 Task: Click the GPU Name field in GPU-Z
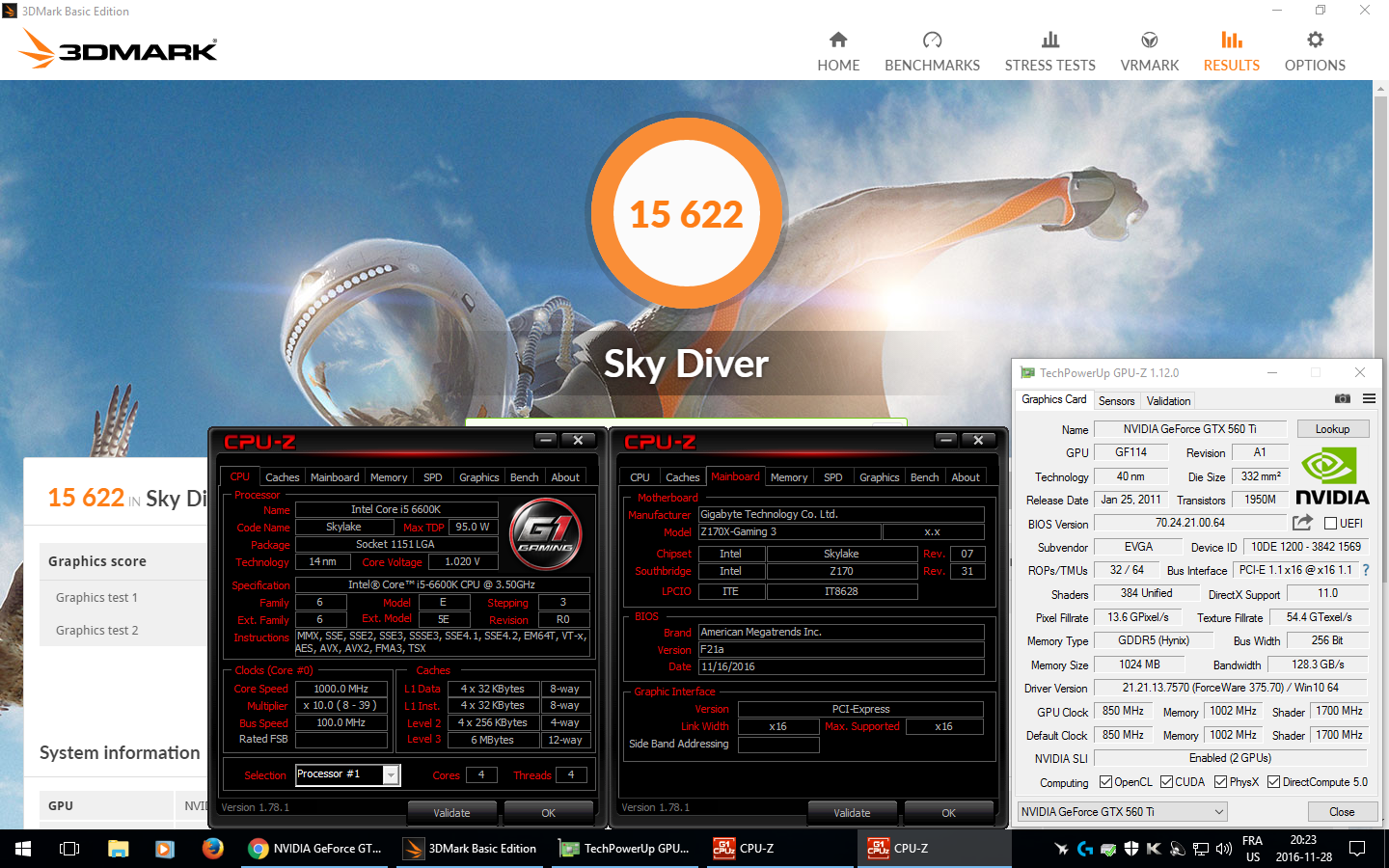click(1189, 429)
